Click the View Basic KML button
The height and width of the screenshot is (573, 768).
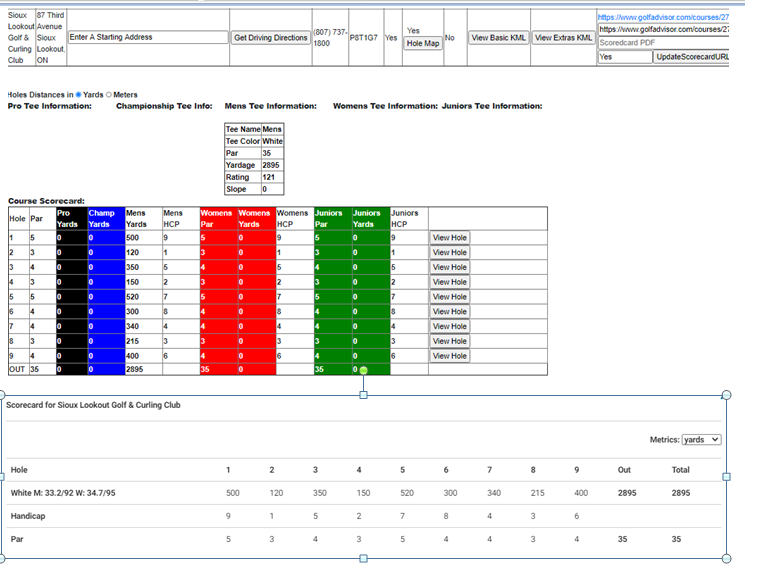coord(498,38)
